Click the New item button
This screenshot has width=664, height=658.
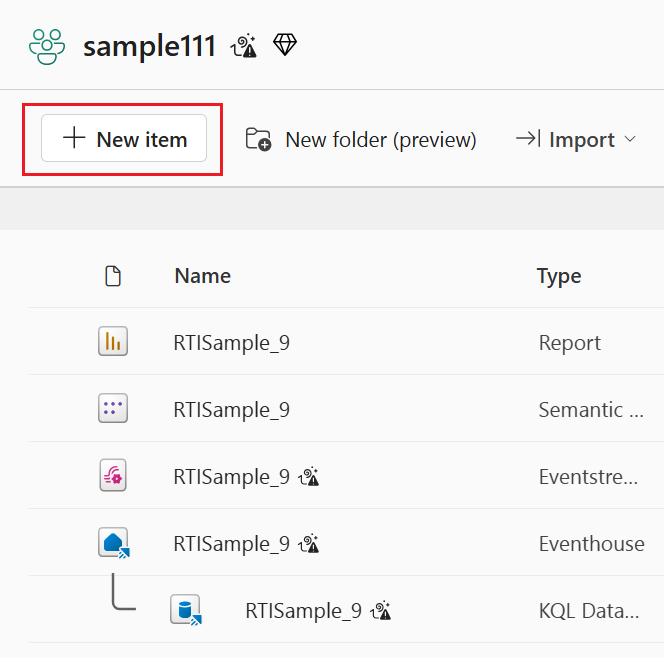point(124,138)
